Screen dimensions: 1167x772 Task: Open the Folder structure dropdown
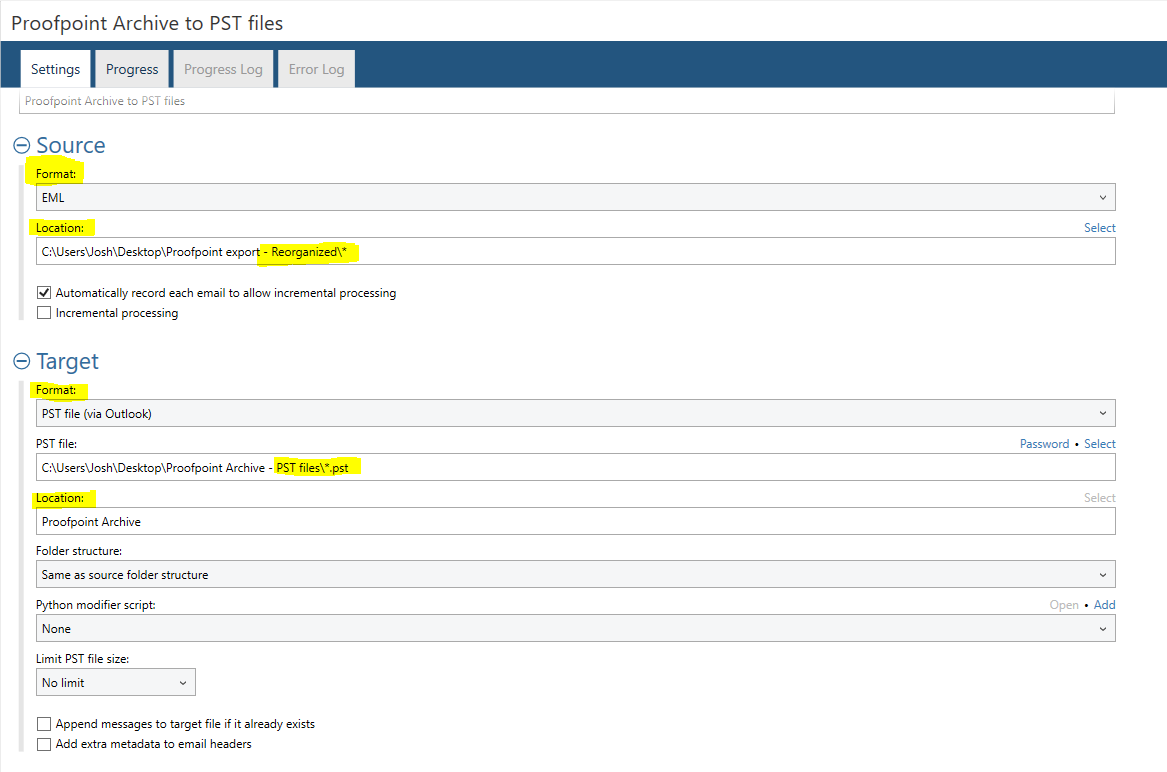tap(575, 575)
